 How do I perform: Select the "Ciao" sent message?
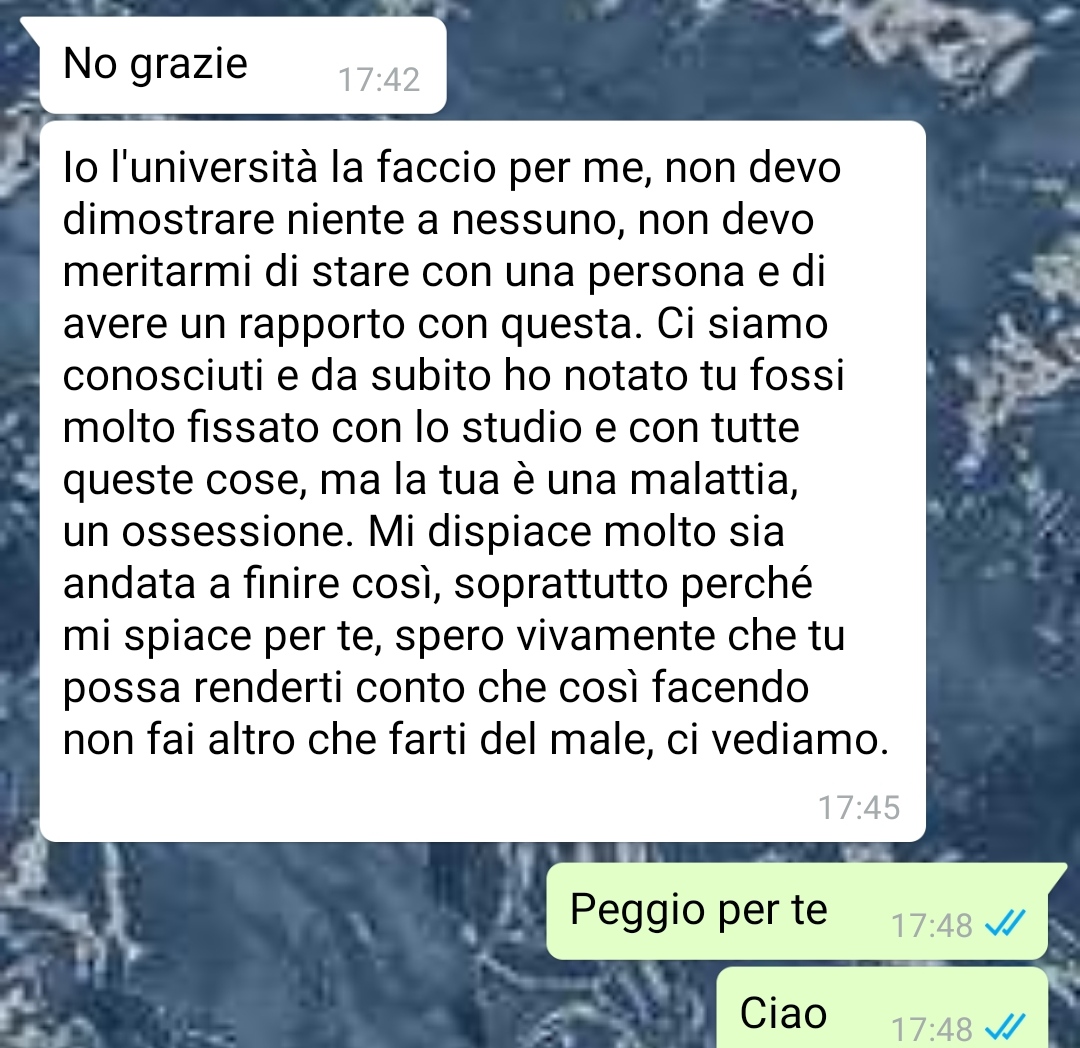coord(882,1008)
